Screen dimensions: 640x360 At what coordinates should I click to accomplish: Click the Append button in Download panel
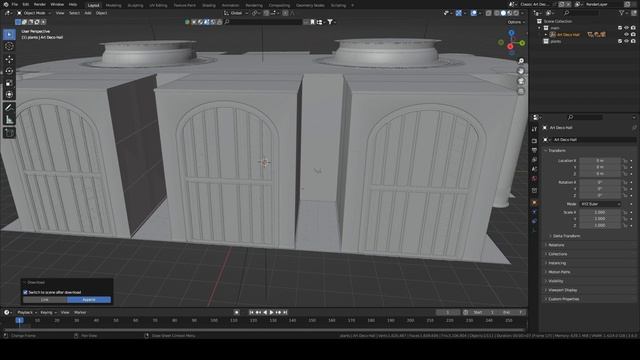pos(89,300)
